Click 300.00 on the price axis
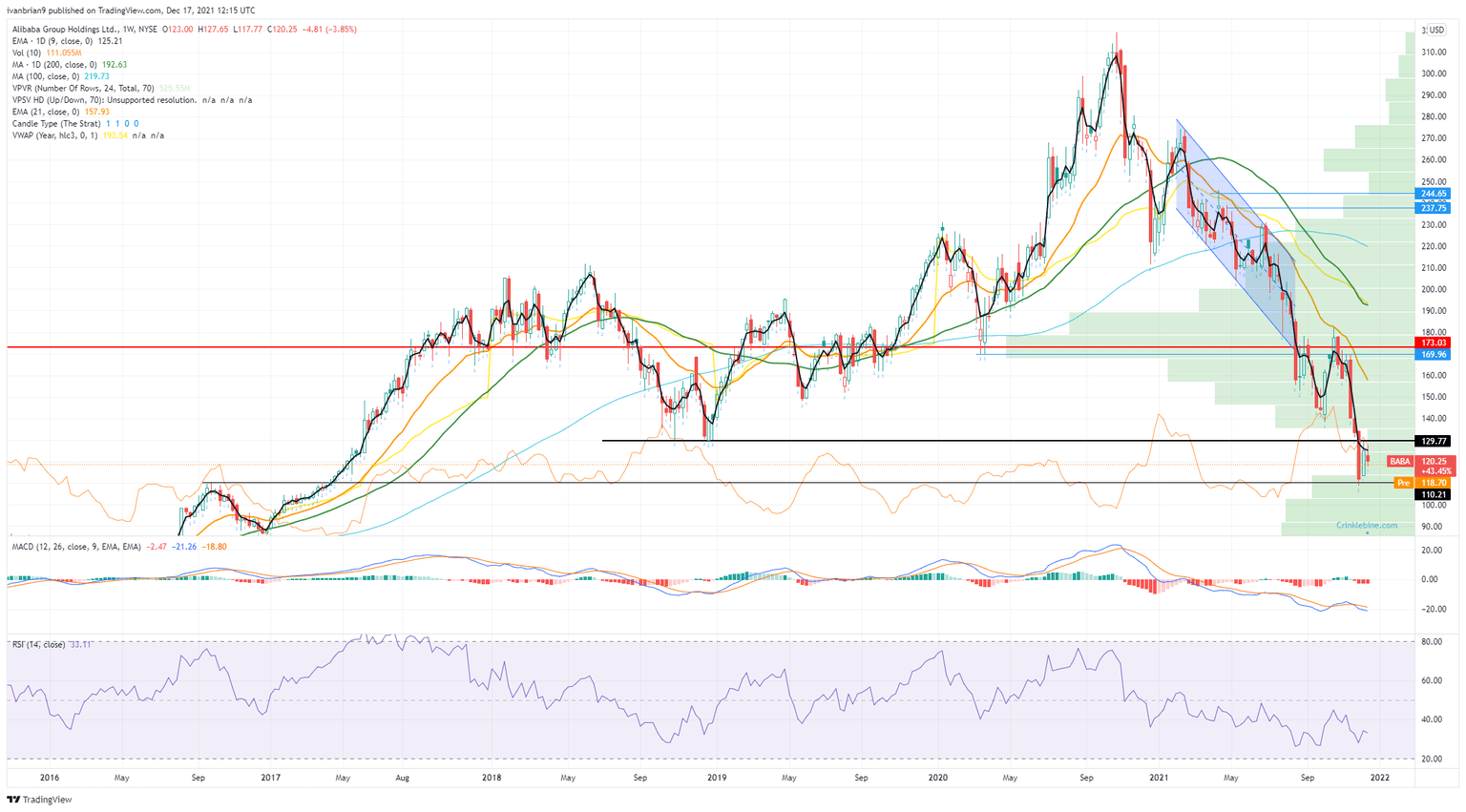 (x=1435, y=73)
